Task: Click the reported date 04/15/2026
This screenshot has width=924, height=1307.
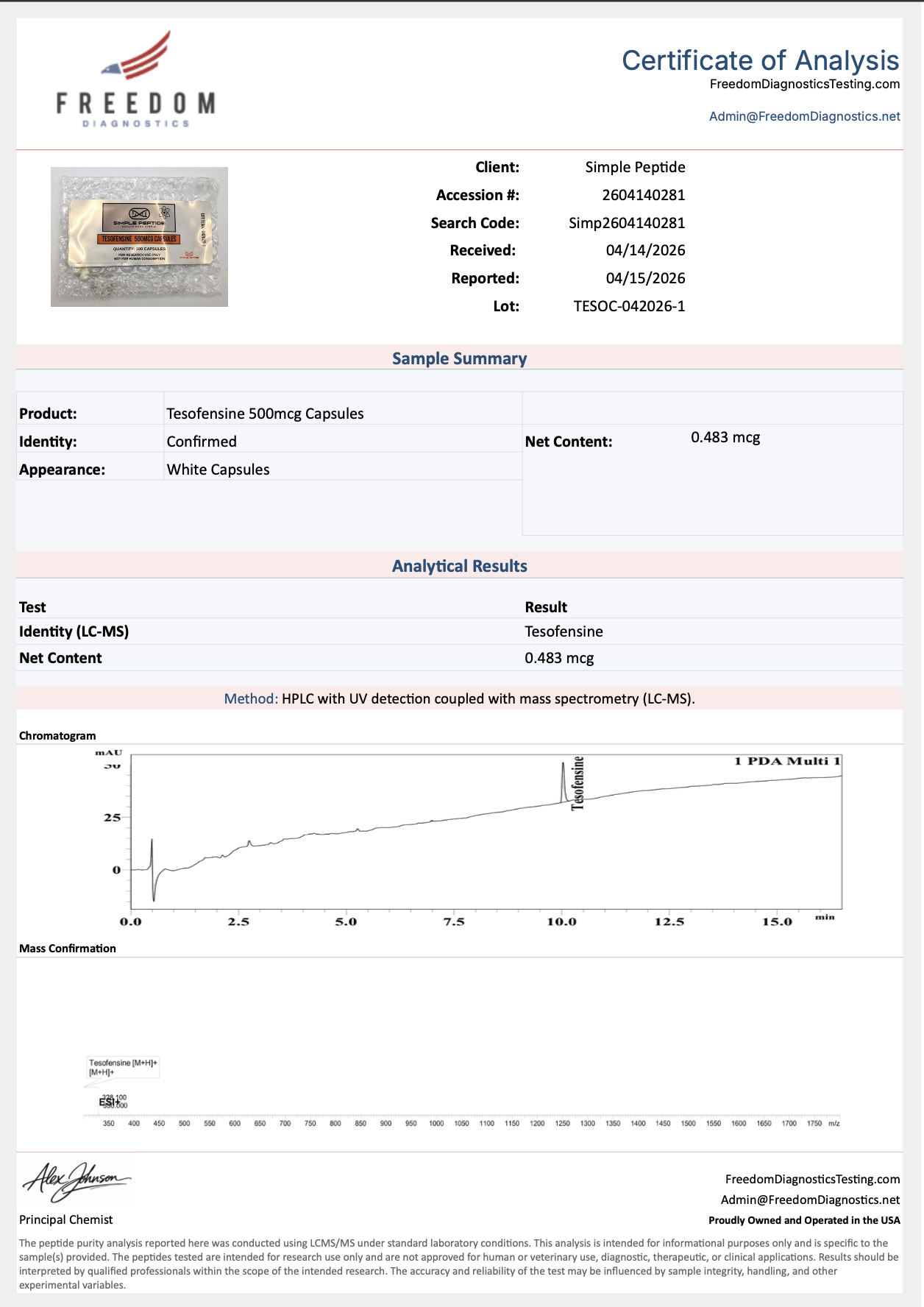Action: [645, 278]
